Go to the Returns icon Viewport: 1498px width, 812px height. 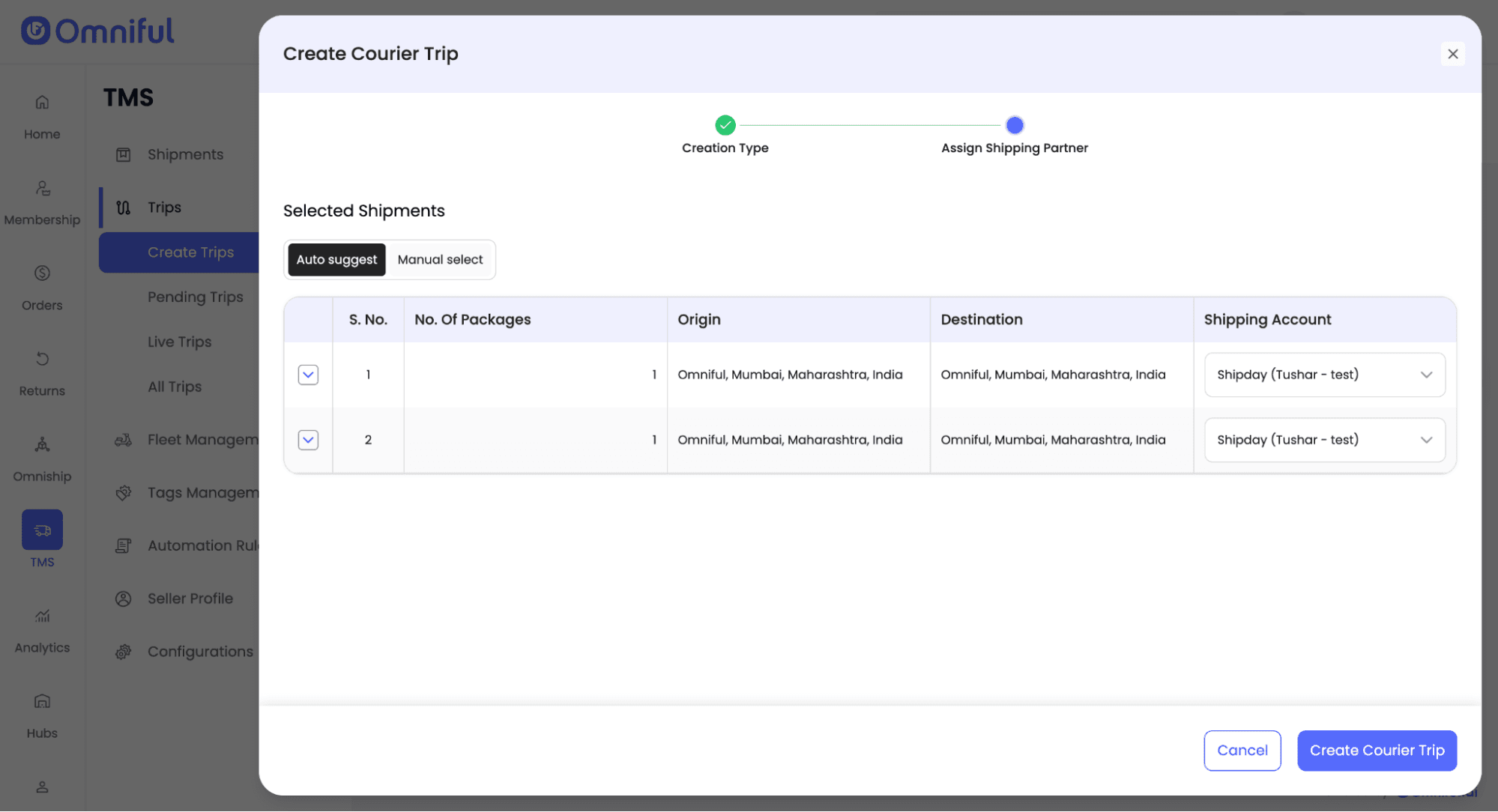(42, 359)
